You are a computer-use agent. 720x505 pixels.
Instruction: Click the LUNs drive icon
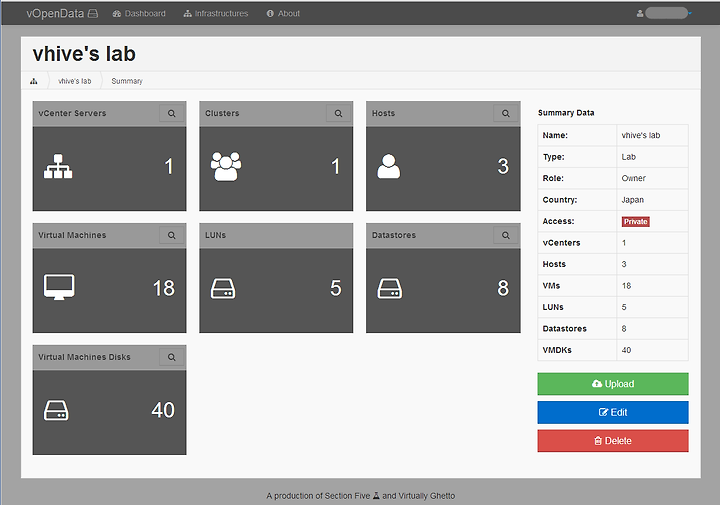[x=223, y=288]
